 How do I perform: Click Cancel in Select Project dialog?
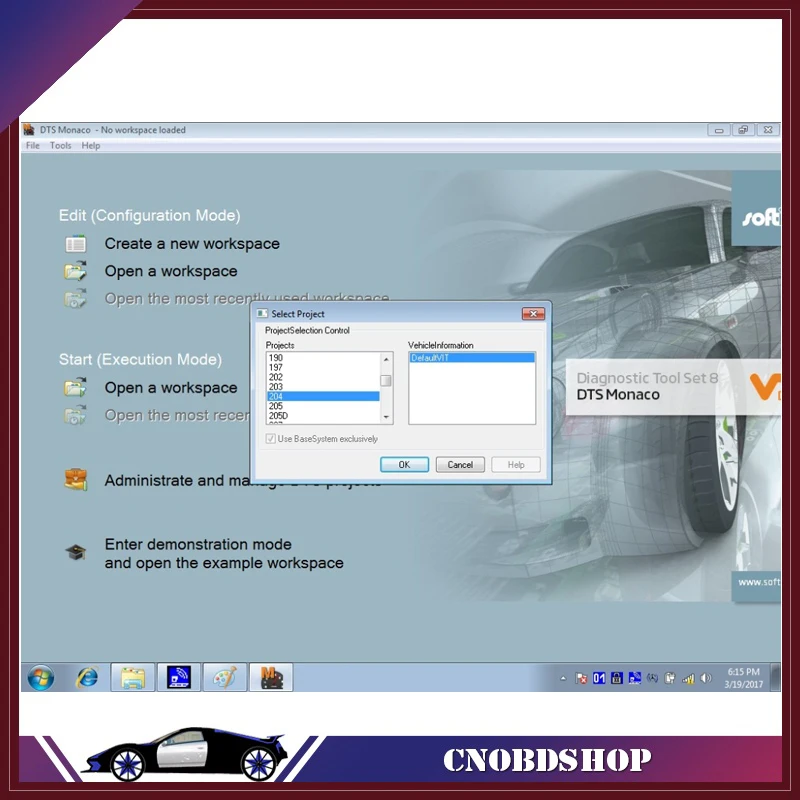pos(460,464)
